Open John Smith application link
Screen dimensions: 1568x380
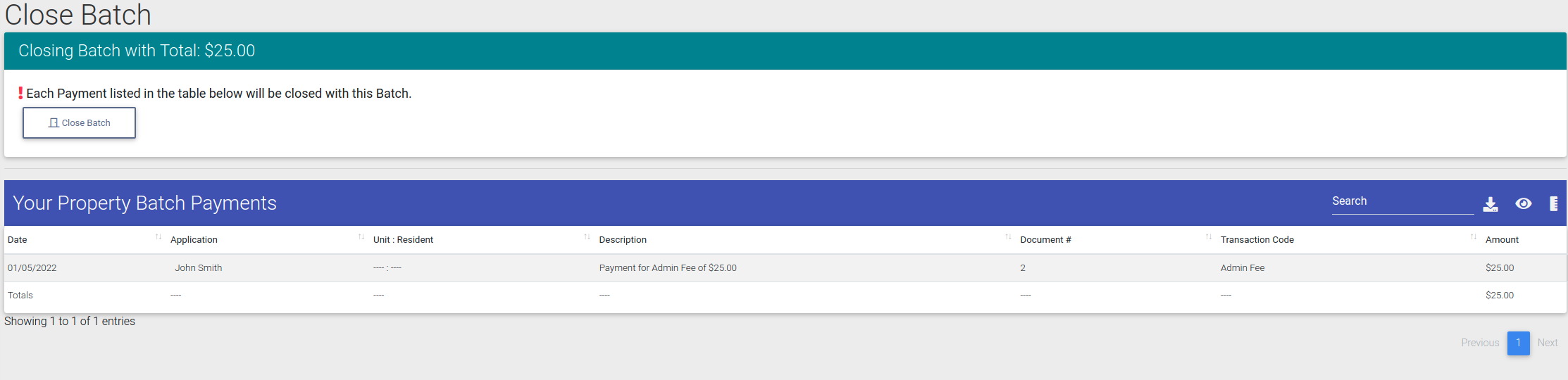198,268
